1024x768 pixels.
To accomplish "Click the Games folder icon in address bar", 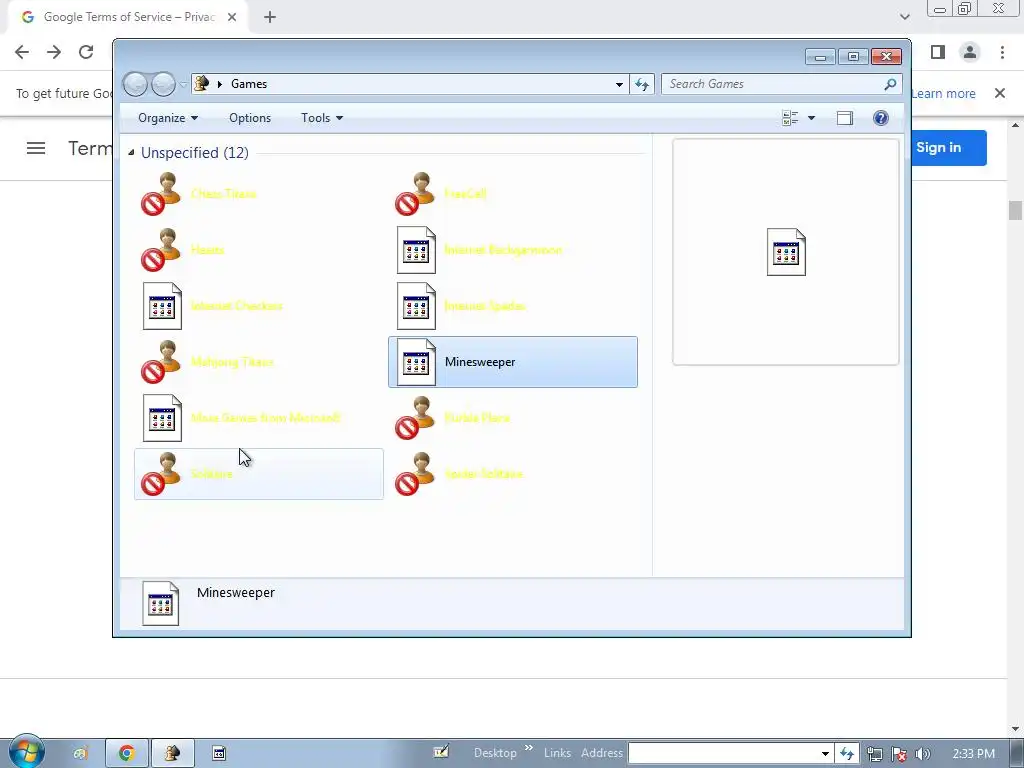I will click(202, 84).
